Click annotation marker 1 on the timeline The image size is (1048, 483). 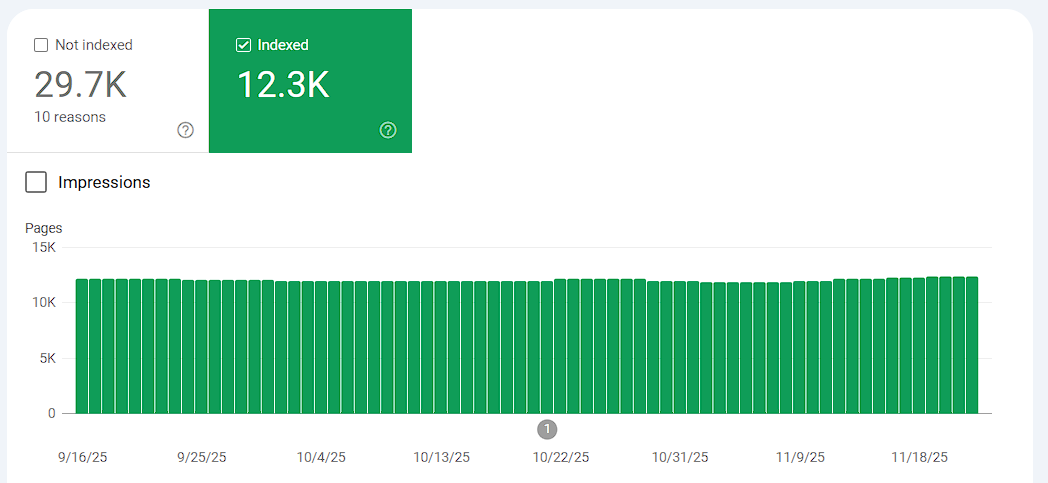point(547,429)
